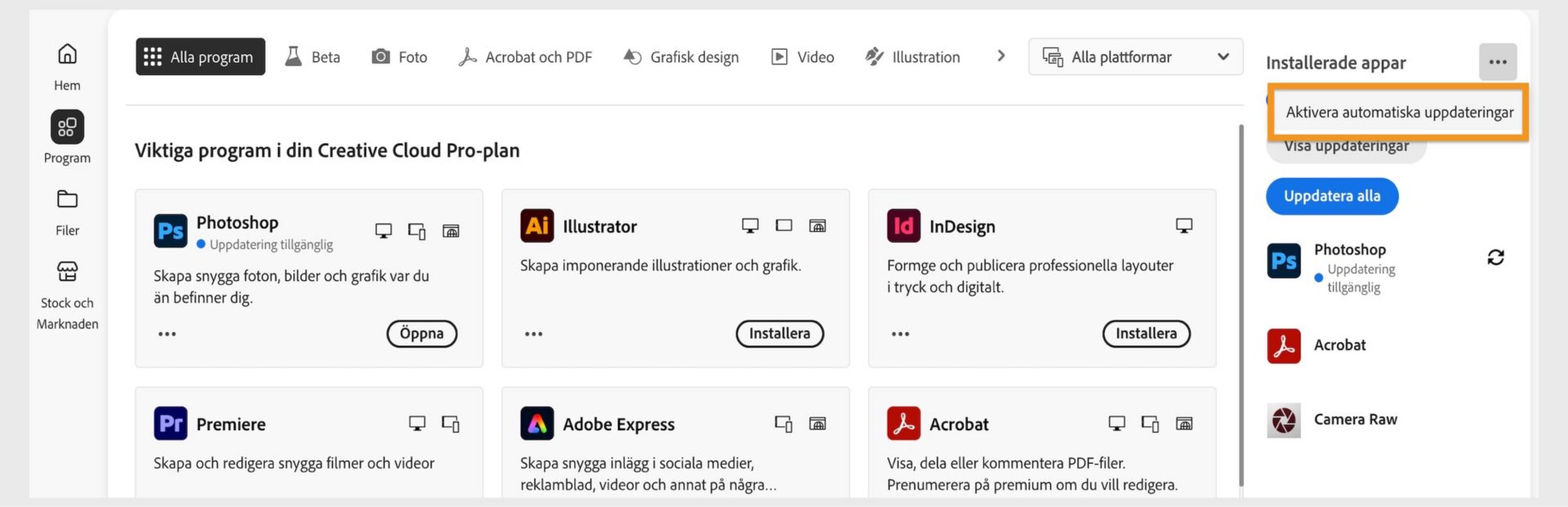Click the Premiere Pr app icon
This screenshot has height=507, width=1568.
170,423
